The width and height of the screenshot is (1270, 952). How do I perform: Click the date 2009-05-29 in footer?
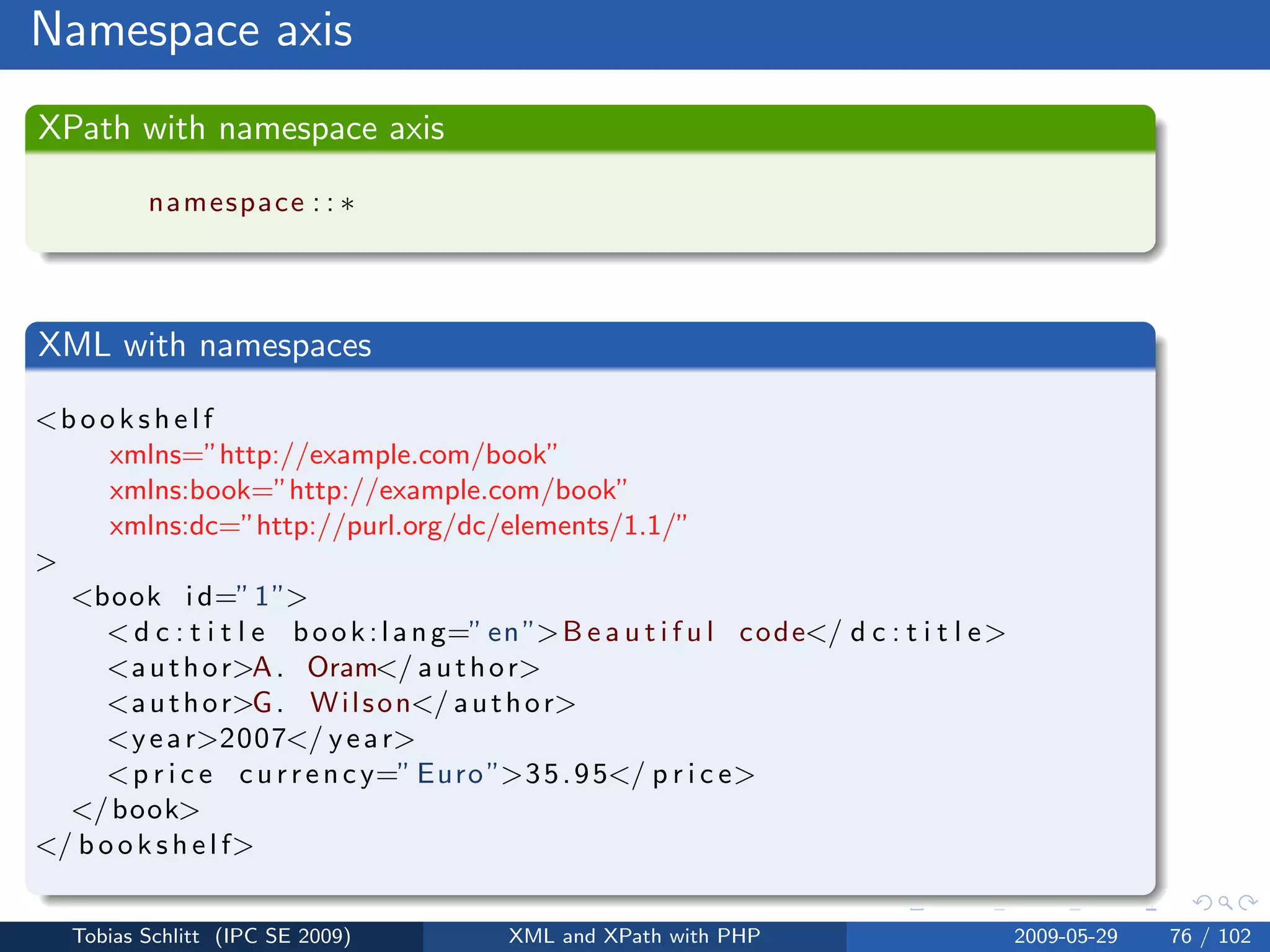tap(1065, 936)
